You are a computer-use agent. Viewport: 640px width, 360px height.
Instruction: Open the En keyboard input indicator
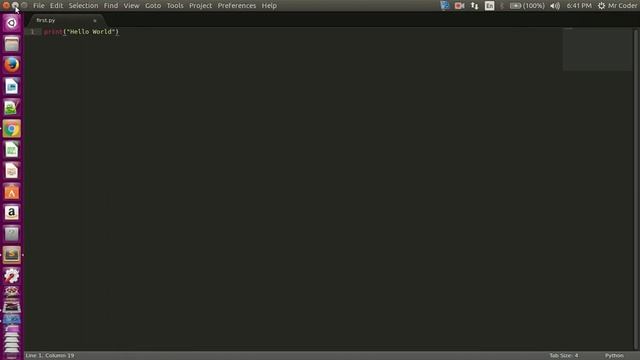[489, 6]
